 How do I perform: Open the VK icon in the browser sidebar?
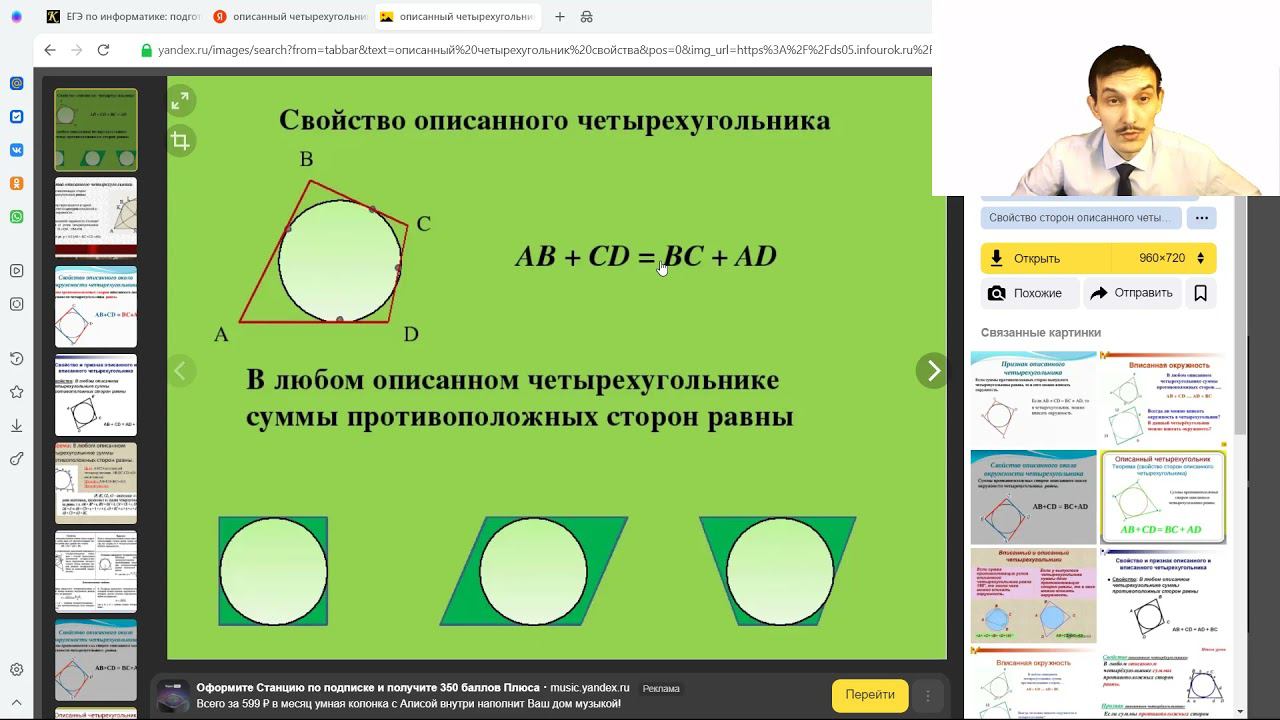pyautogui.click(x=17, y=150)
